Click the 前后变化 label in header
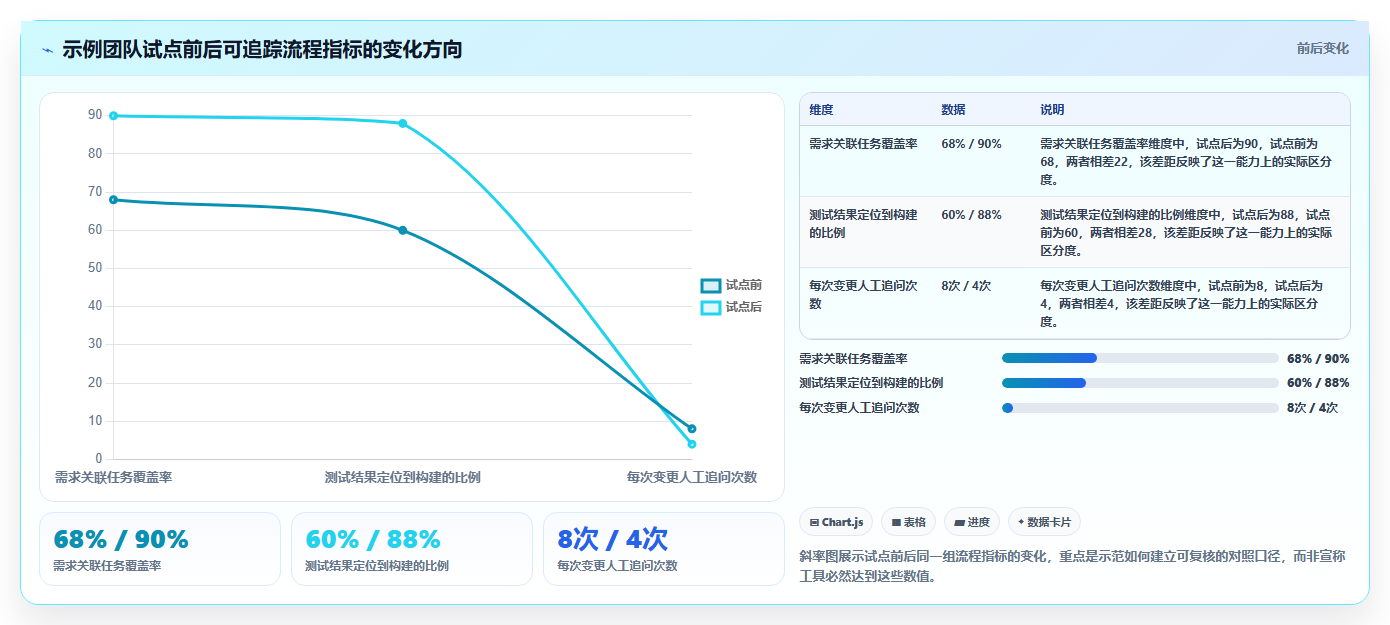The image size is (1390, 625). (1322, 48)
